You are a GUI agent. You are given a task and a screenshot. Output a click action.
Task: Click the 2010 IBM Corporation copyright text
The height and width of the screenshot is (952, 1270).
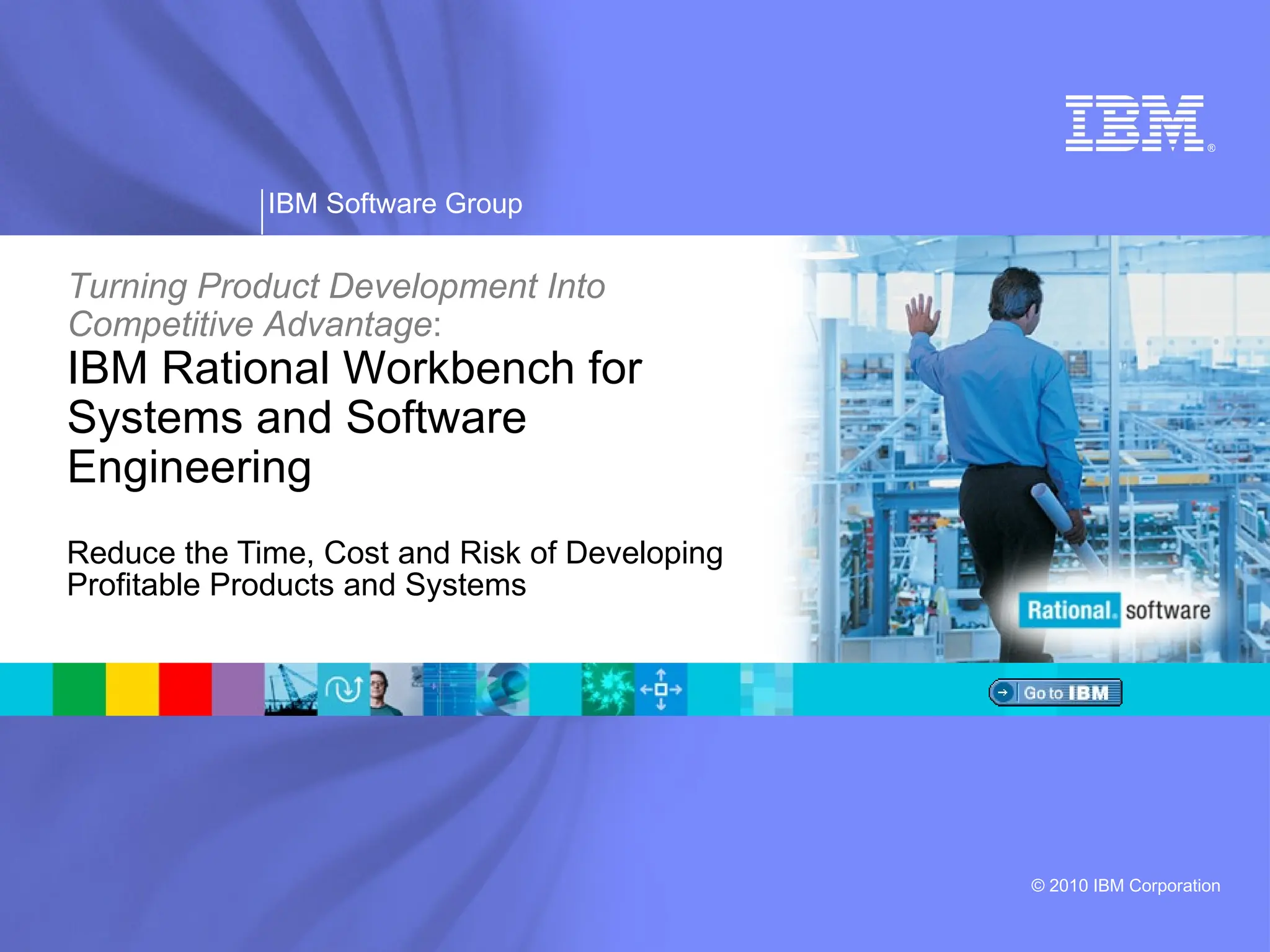[1125, 886]
